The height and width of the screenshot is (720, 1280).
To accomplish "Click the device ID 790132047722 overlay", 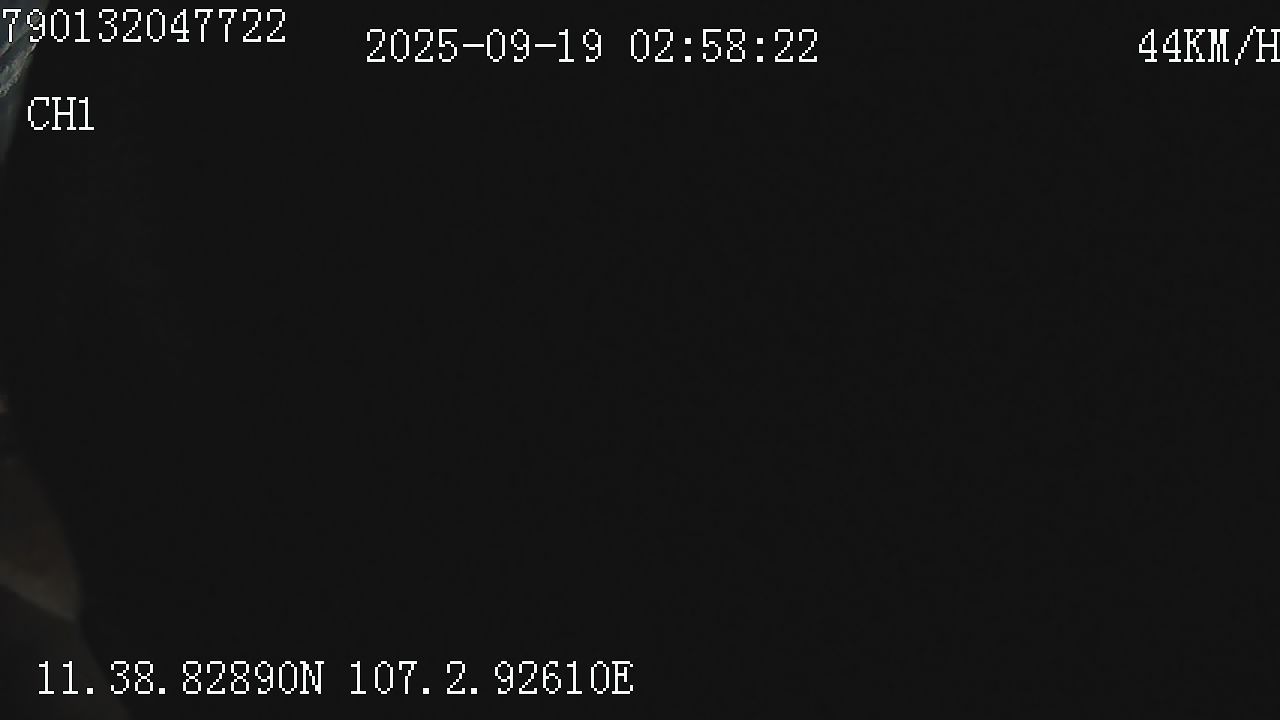I will point(143,27).
